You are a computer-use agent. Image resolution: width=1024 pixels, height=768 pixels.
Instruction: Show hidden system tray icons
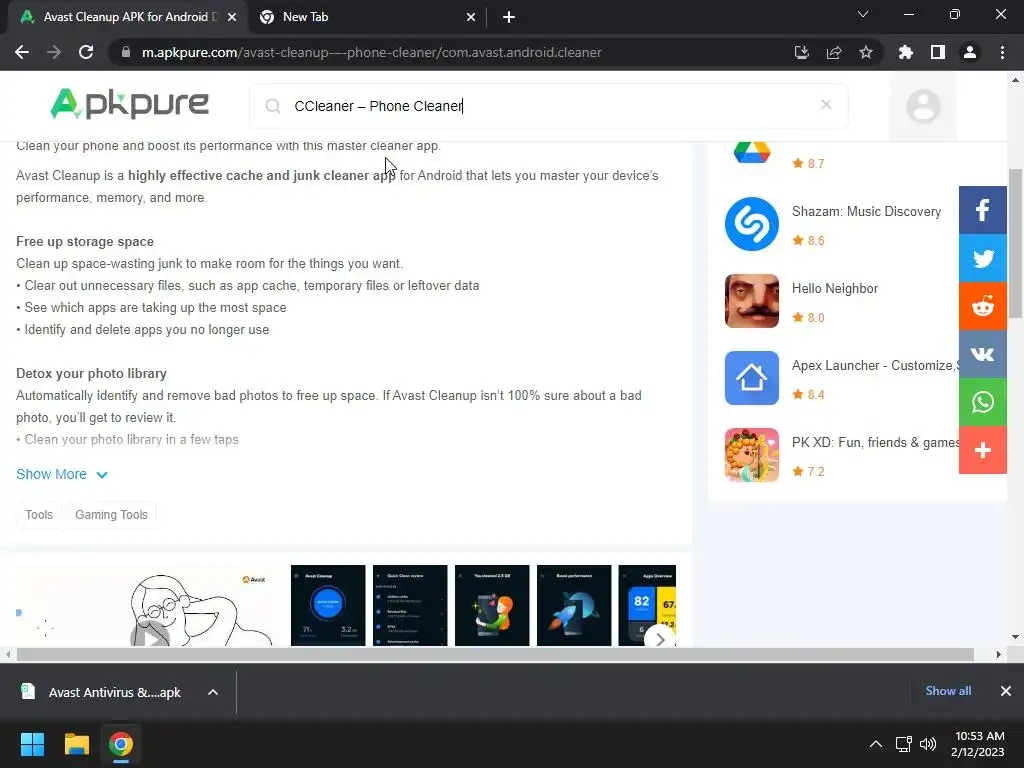876,744
